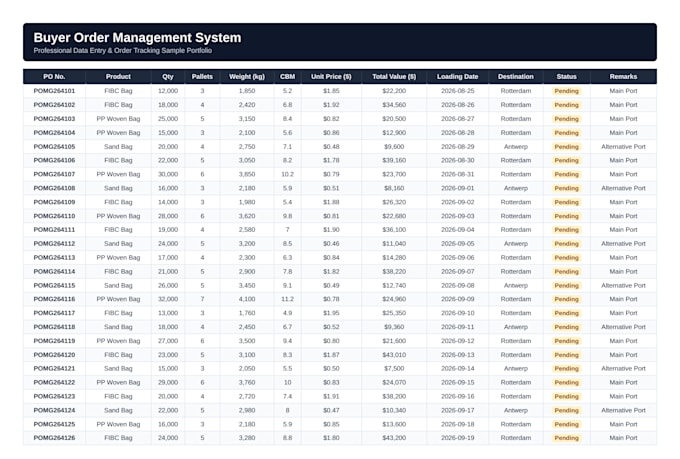
Task: Click loading date 2026-08-31
Action: point(458,174)
